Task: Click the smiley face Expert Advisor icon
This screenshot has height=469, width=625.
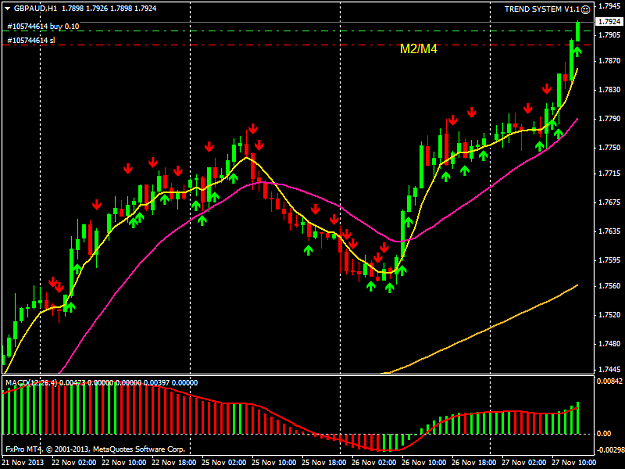Action: pyautogui.click(x=585, y=9)
